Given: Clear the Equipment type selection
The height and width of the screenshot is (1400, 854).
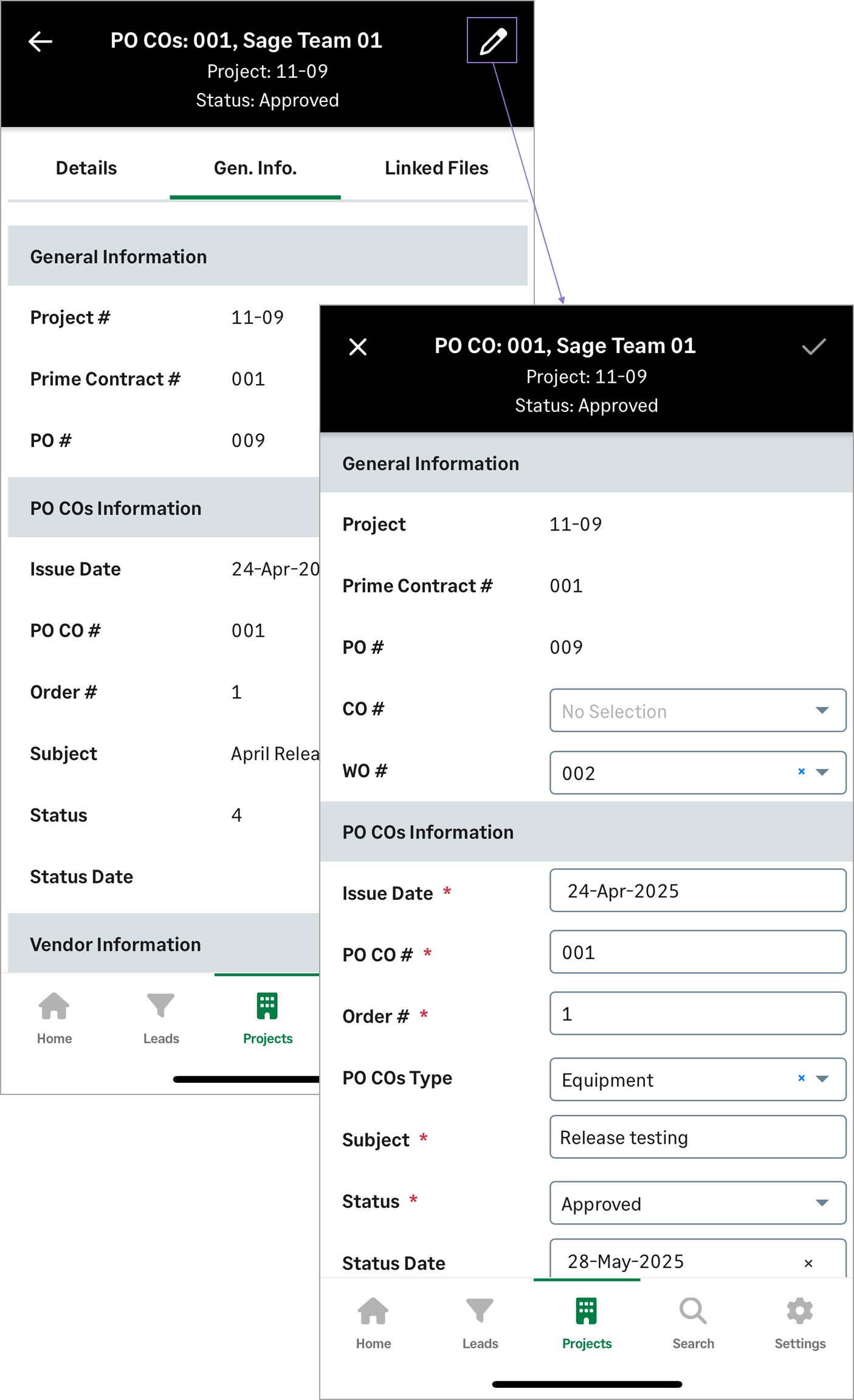Looking at the screenshot, I should [x=801, y=1079].
